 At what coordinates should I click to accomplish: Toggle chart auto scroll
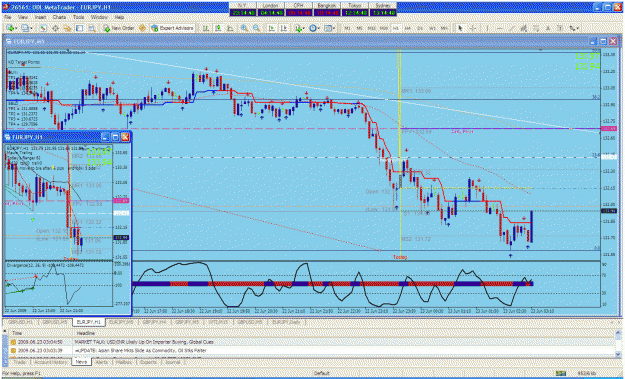click(x=271, y=28)
